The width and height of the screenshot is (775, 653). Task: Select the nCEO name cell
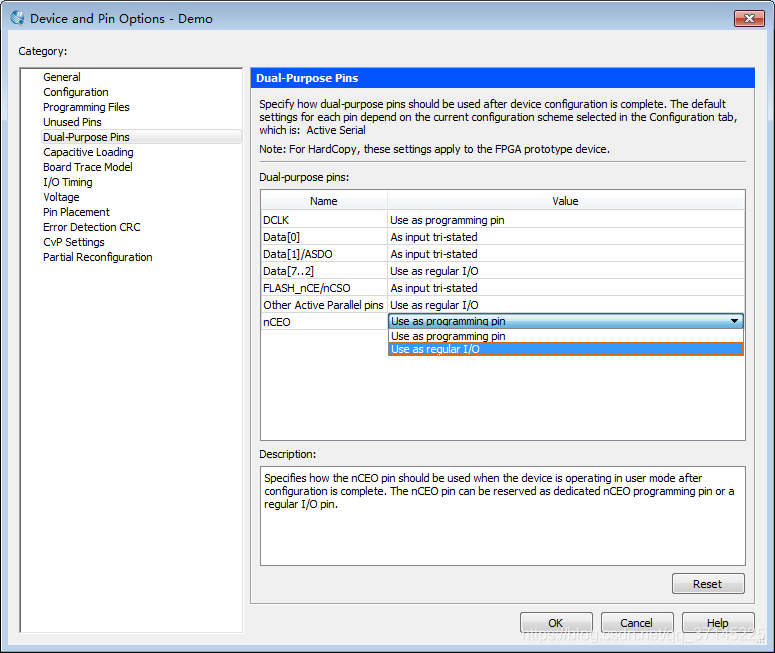pos(324,322)
